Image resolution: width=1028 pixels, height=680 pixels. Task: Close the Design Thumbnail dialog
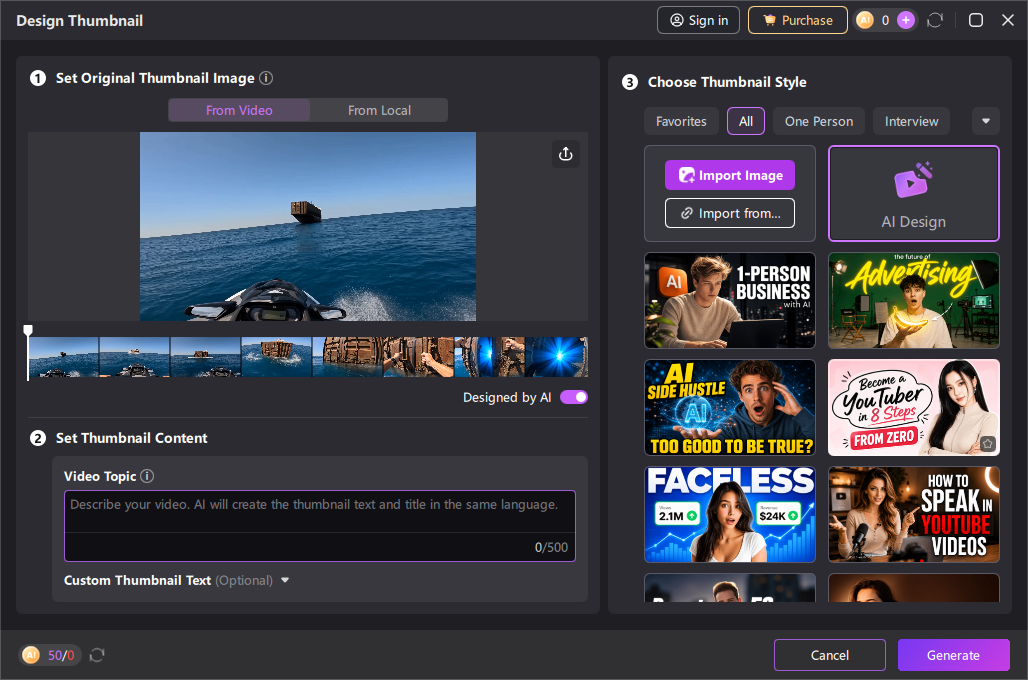1008,20
